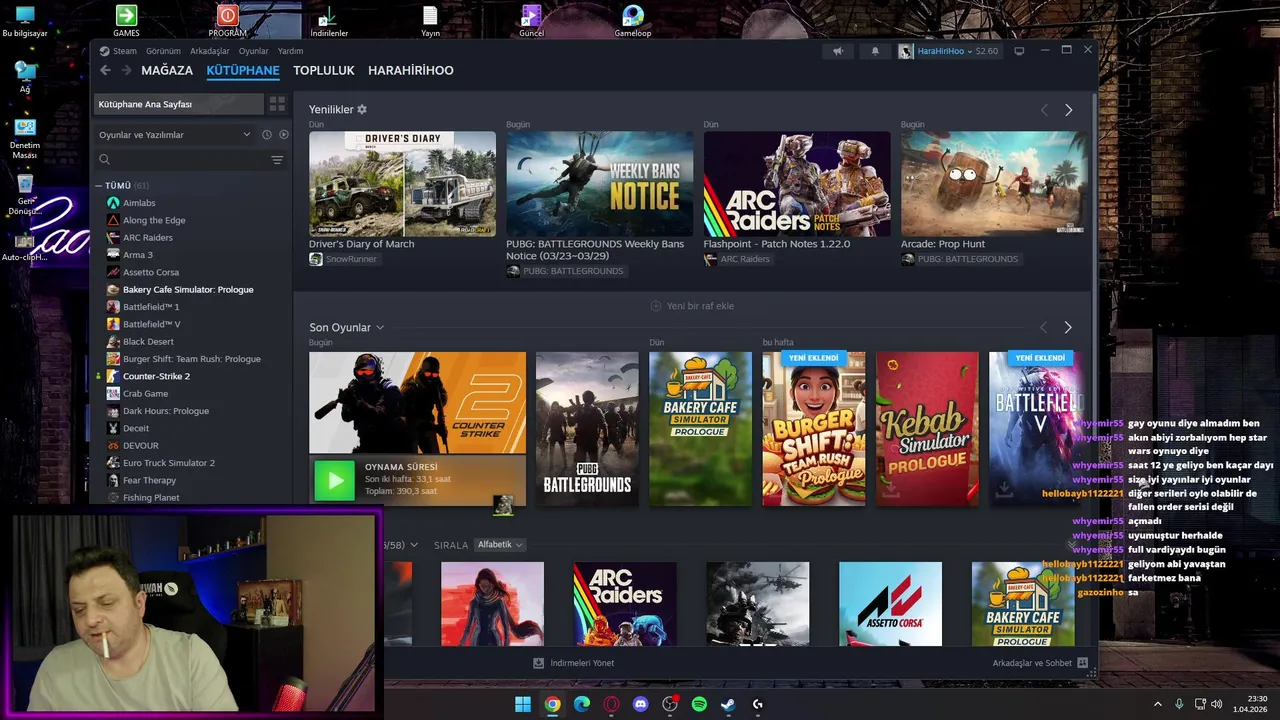Open İndirmeleri Yönet link
This screenshot has width=1280, height=720.
(x=574, y=663)
